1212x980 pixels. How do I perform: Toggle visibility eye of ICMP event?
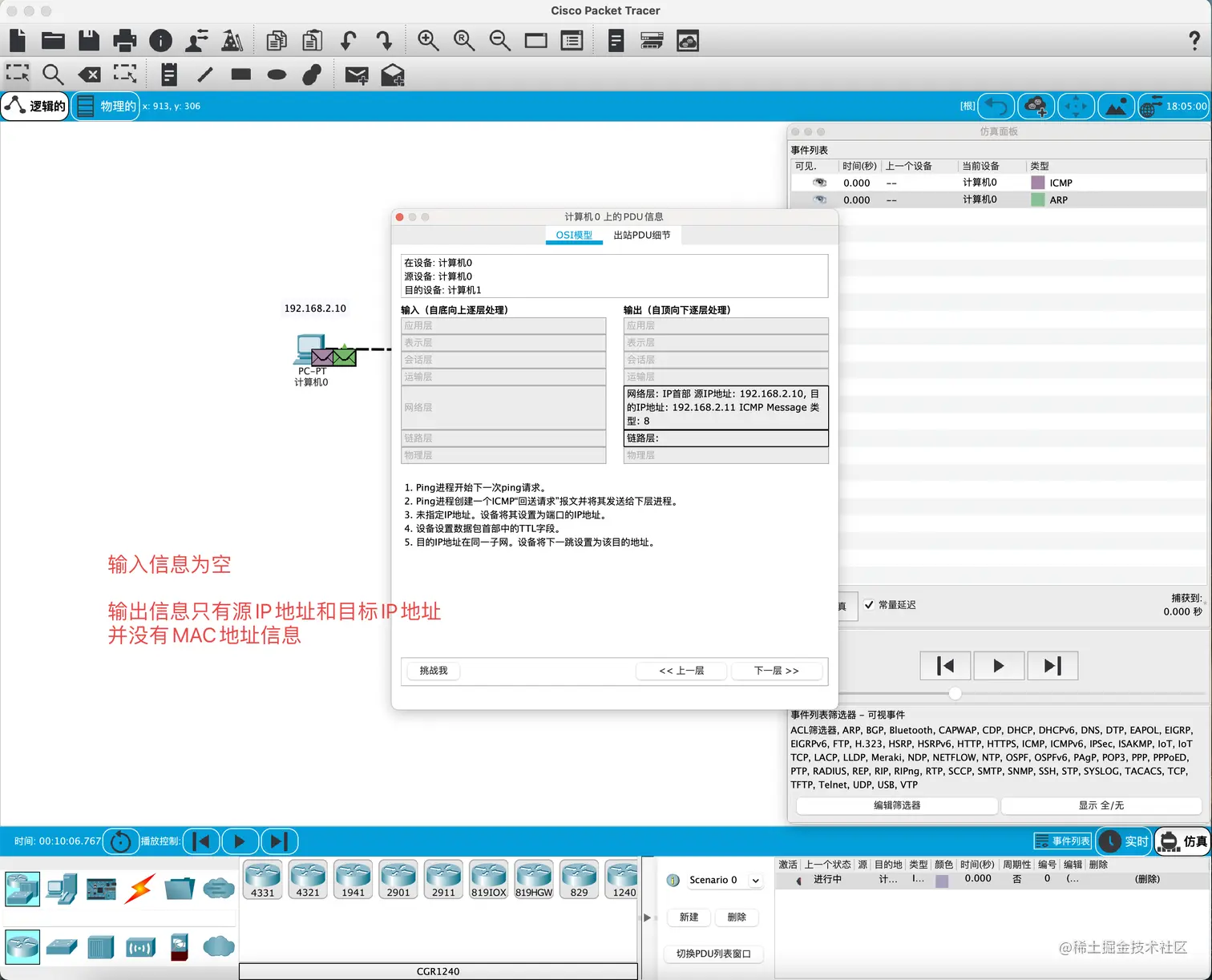tap(819, 183)
